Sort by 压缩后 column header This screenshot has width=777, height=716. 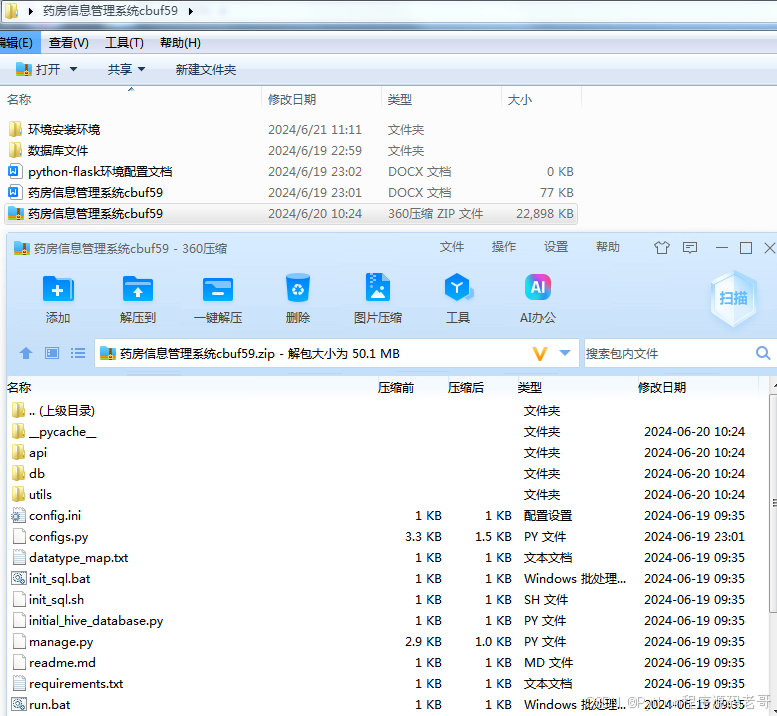click(x=465, y=387)
